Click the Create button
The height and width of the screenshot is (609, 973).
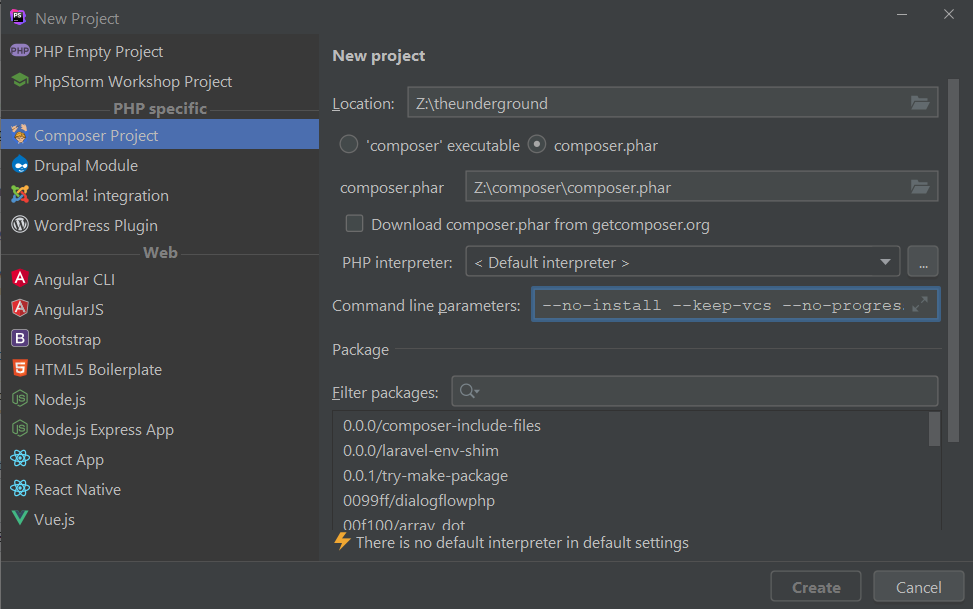tap(816, 587)
